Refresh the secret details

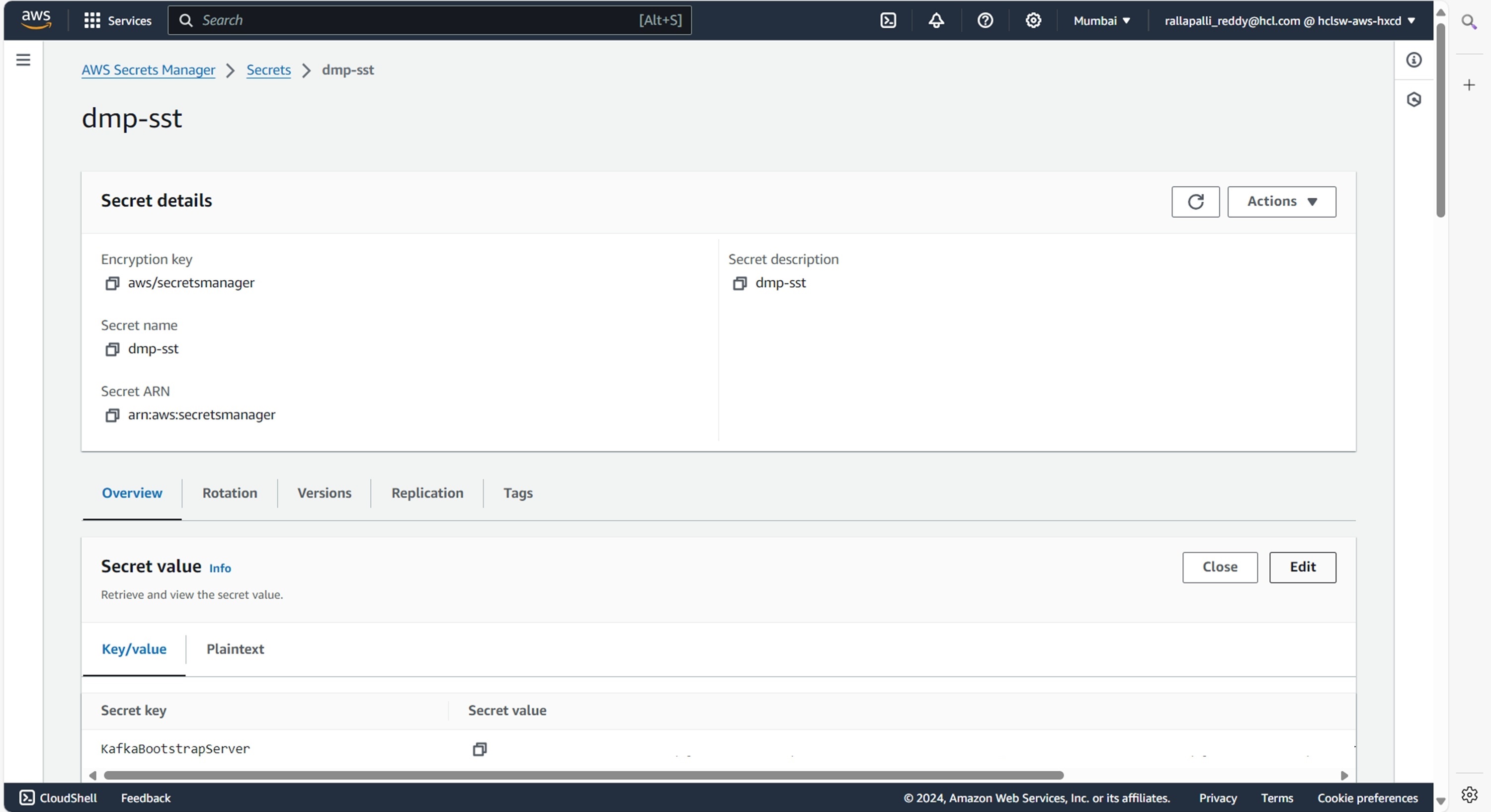pyautogui.click(x=1195, y=202)
